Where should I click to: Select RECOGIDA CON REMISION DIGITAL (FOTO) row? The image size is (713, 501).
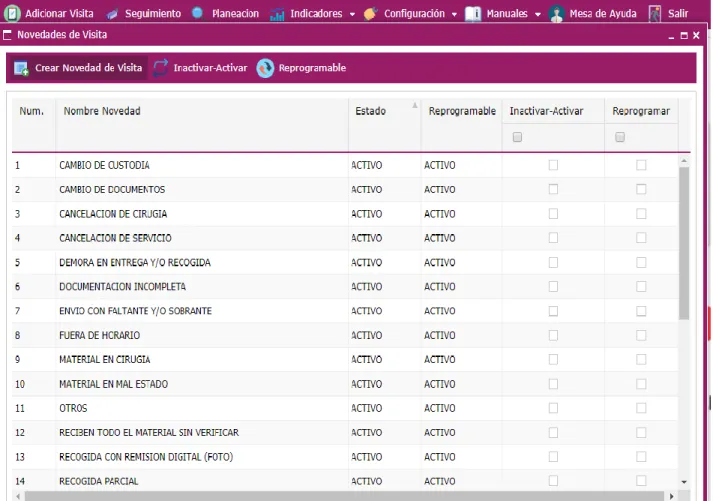[x=345, y=457]
